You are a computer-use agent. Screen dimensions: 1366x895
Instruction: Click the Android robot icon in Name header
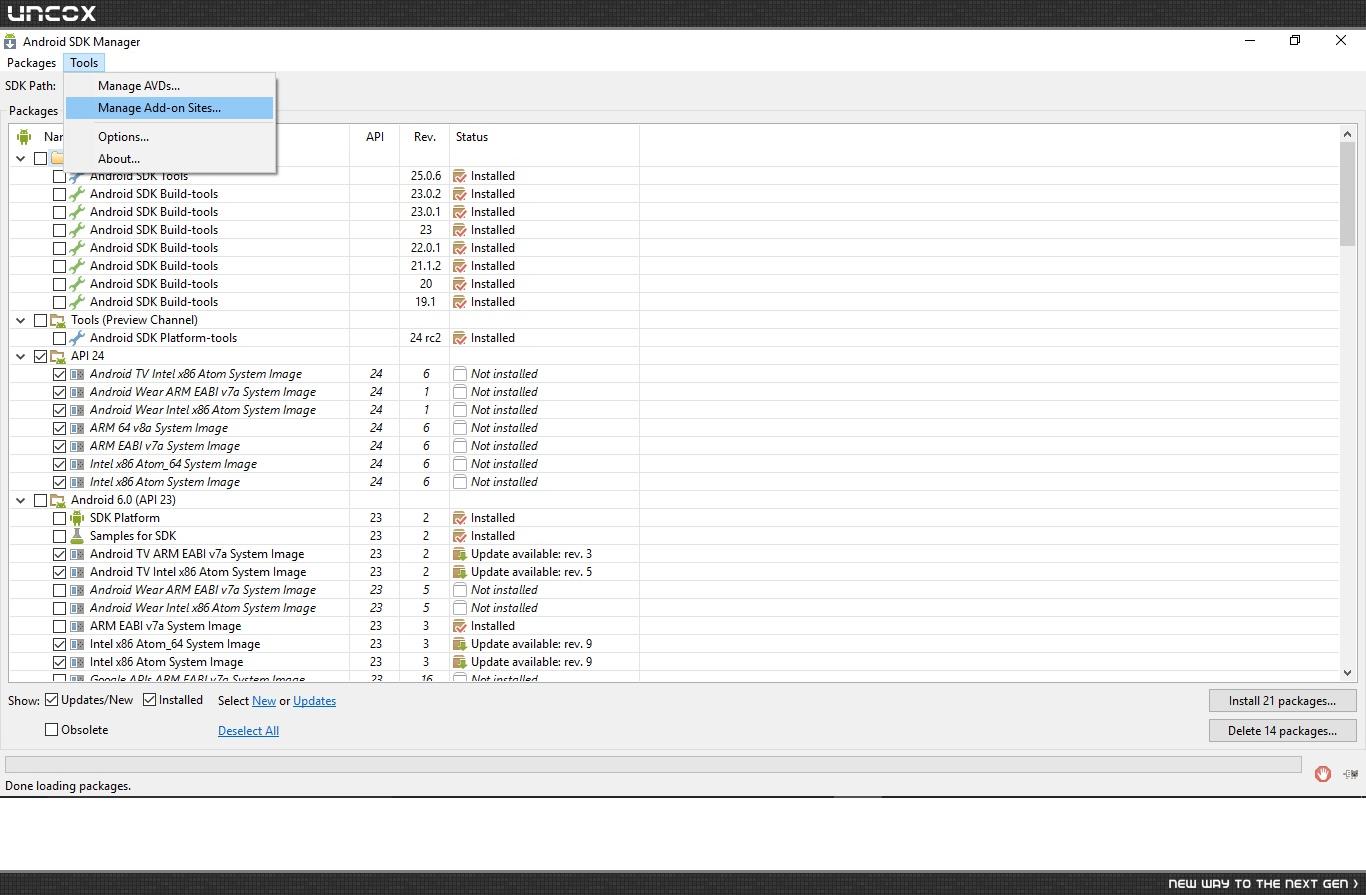click(x=24, y=137)
